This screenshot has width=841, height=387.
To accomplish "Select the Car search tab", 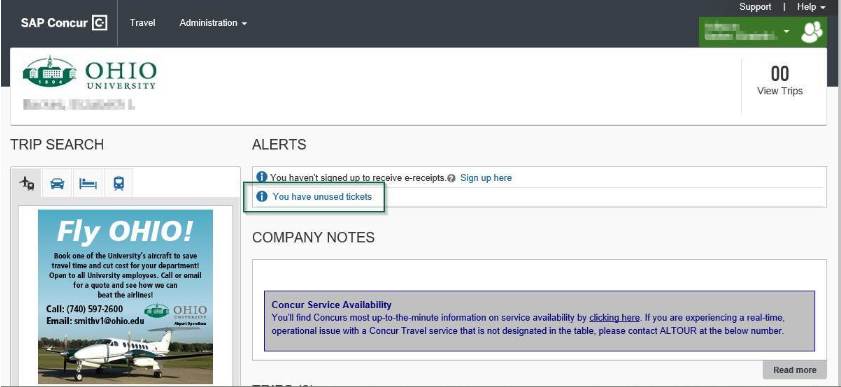I will pos(57,183).
